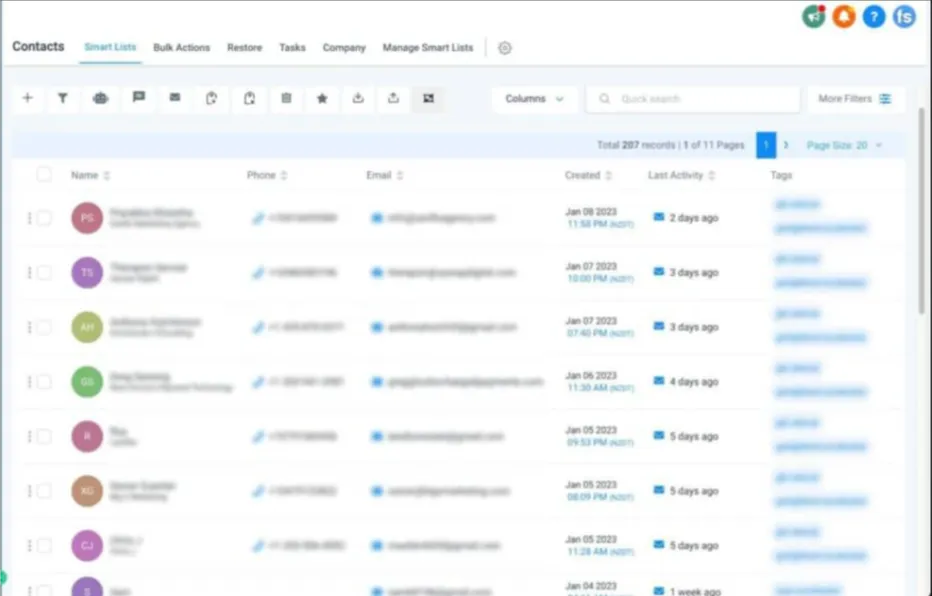Sort by Last Activity column arrows
932x596 pixels.
(711, 175)
